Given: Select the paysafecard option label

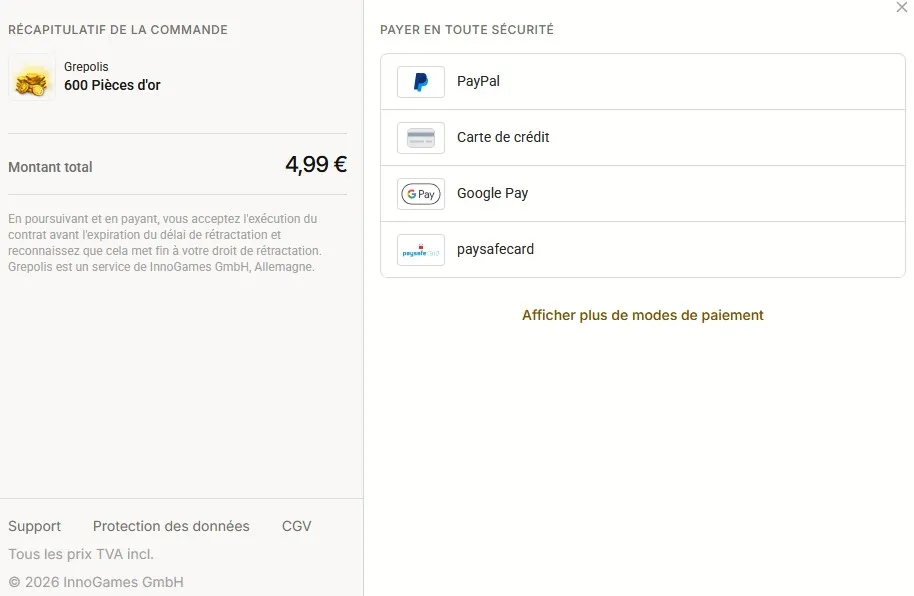Looking at the screenshot, I should [x=495, y=249].
